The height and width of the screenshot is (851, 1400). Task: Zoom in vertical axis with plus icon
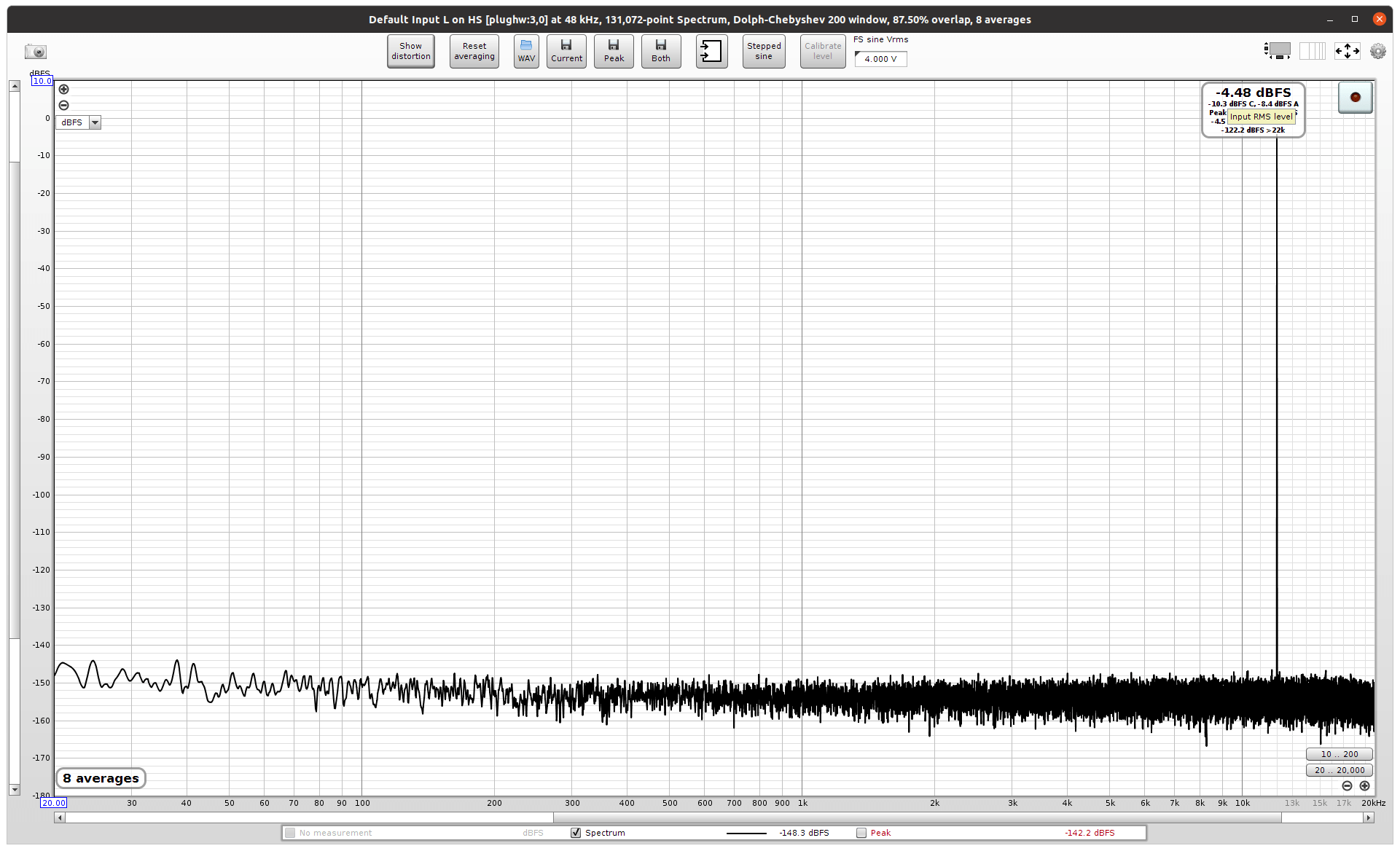(x=64, y=90)
